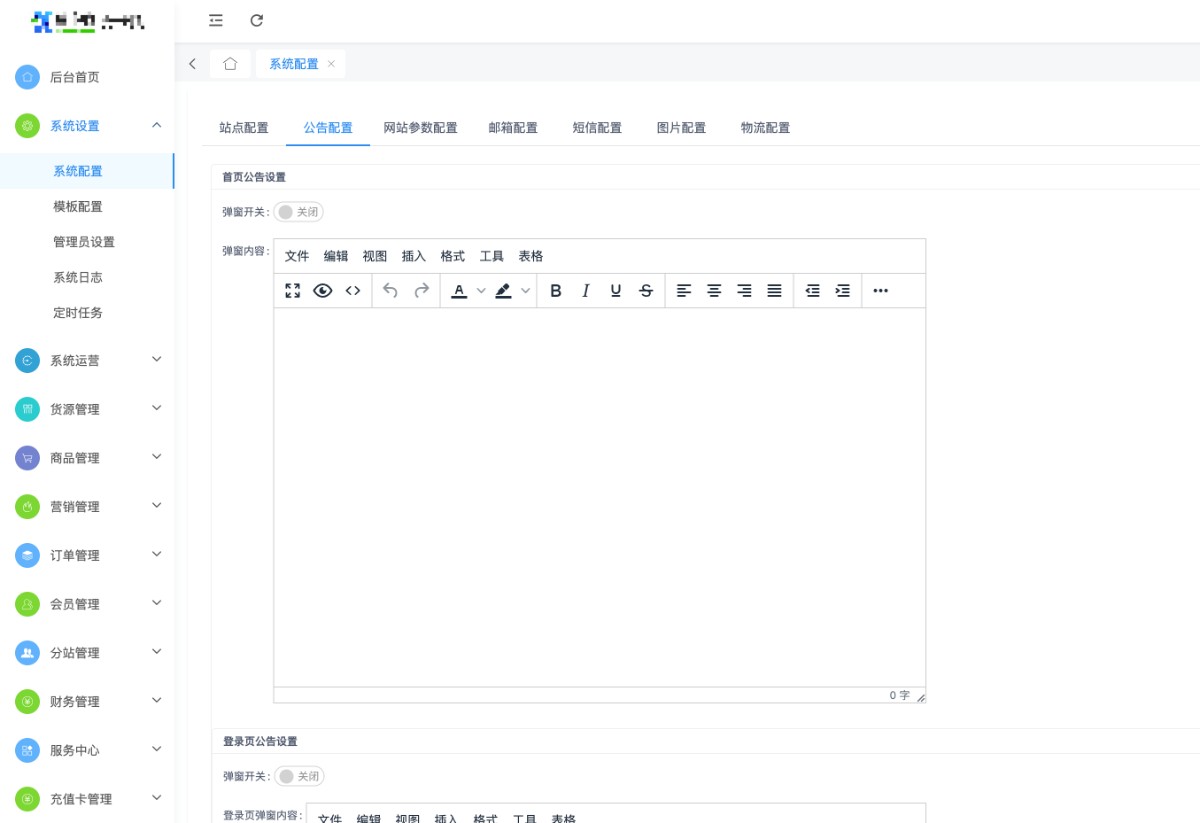Center align text in editor toolbar

[714, 291]
